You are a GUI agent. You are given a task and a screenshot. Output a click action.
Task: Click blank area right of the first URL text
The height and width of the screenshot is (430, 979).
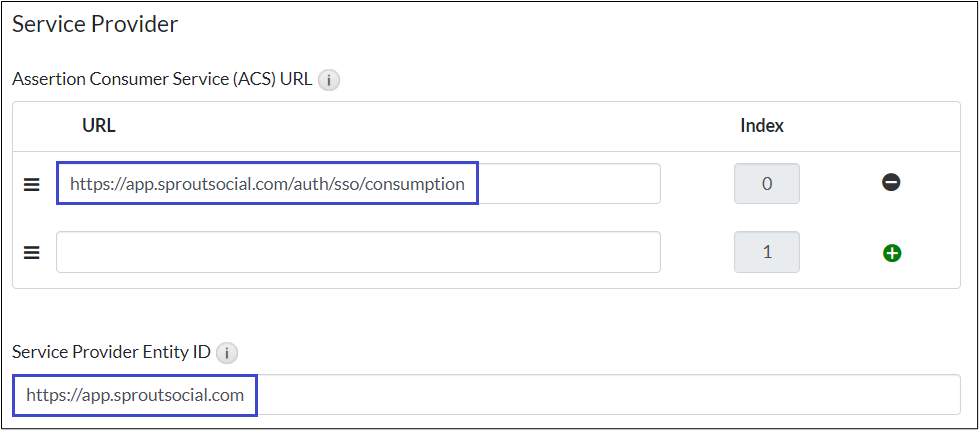coord(570,184)
